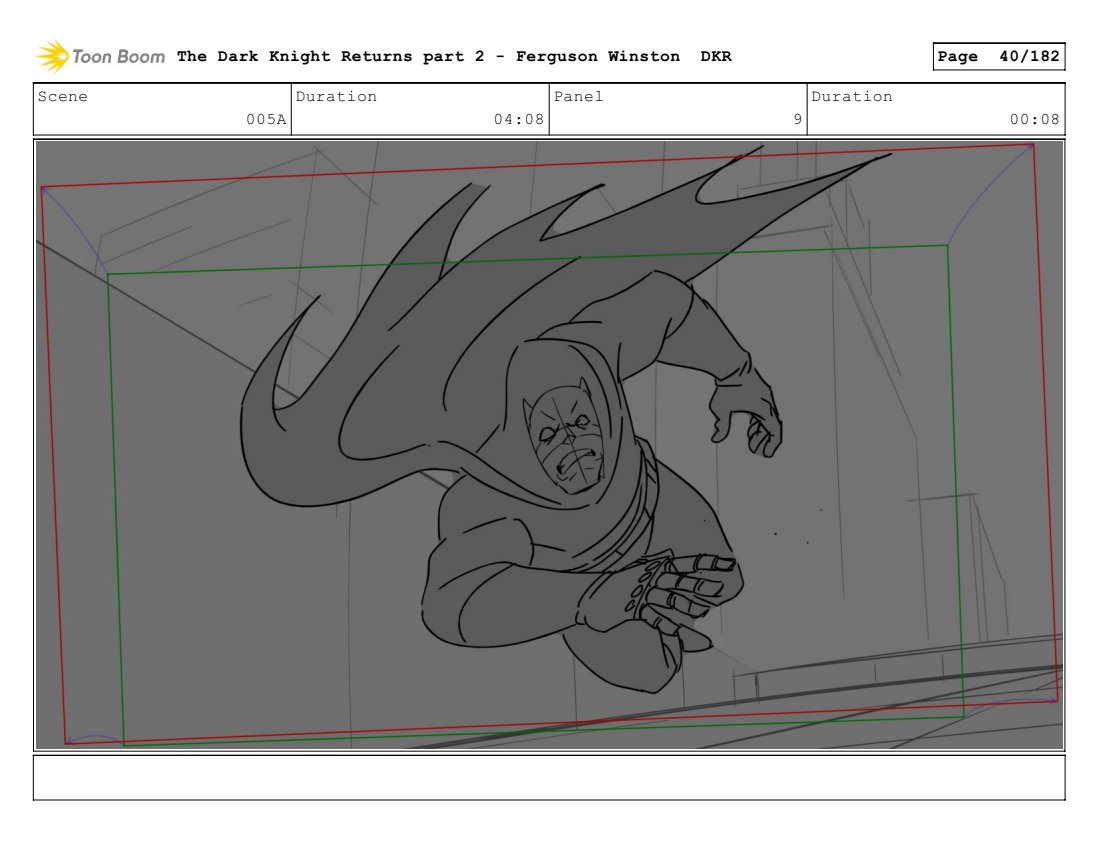Click the page number box 'Page 40/182'

click(x=998, y=56)
